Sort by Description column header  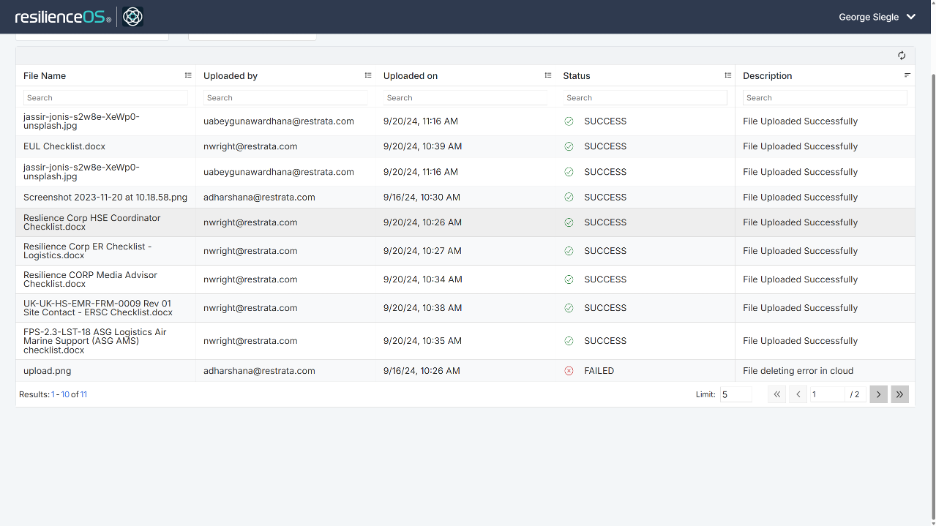click(x=767, y=76)
